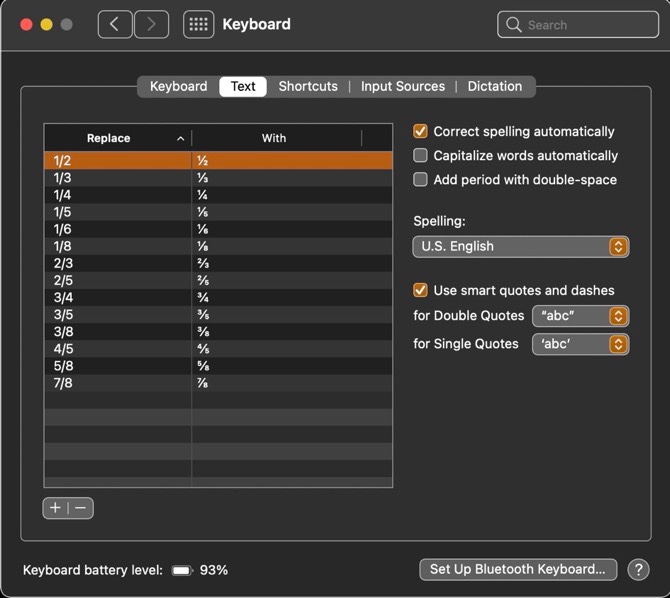This screenshot has height=598, width=670.
Task: Click the With column header
Action: (276, 138)
